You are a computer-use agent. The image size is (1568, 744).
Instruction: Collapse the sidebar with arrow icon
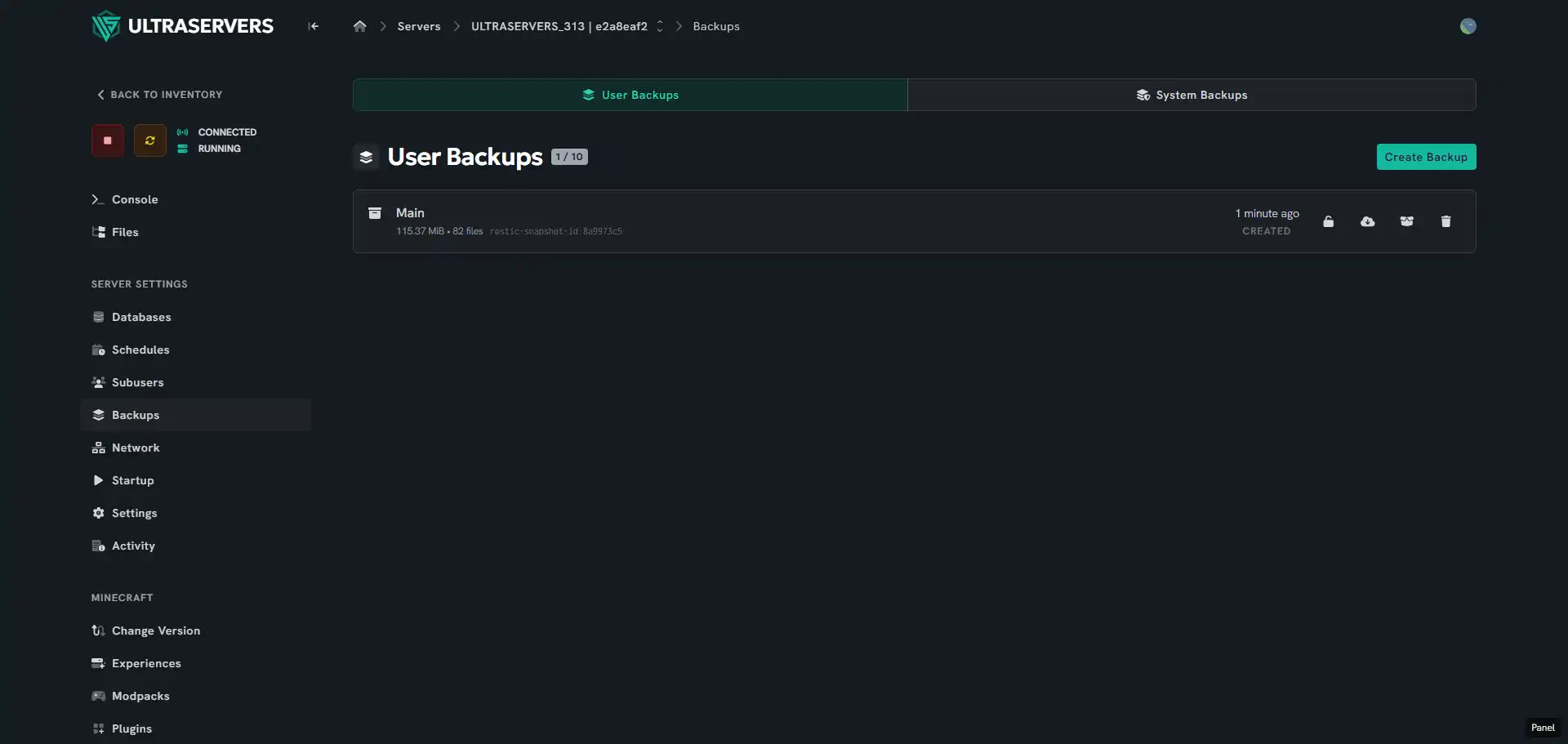point(314,26)
